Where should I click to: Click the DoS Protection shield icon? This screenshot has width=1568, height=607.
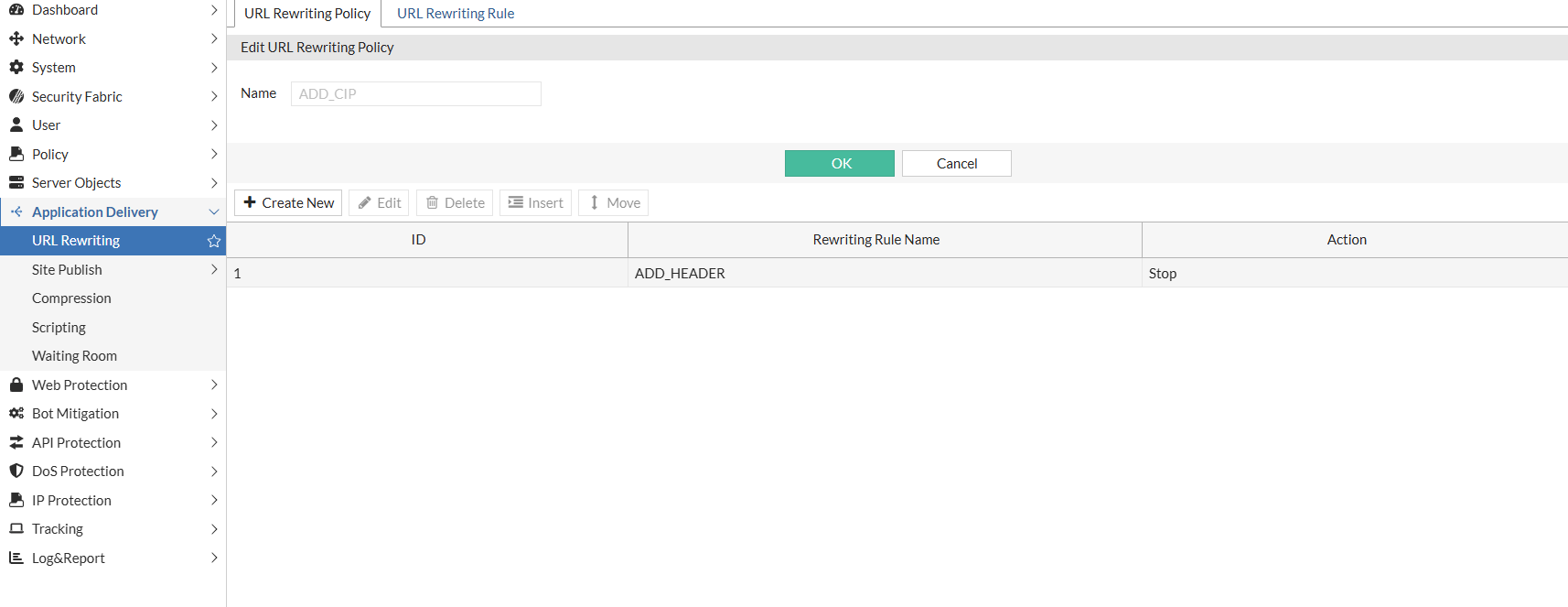[16, 471]
